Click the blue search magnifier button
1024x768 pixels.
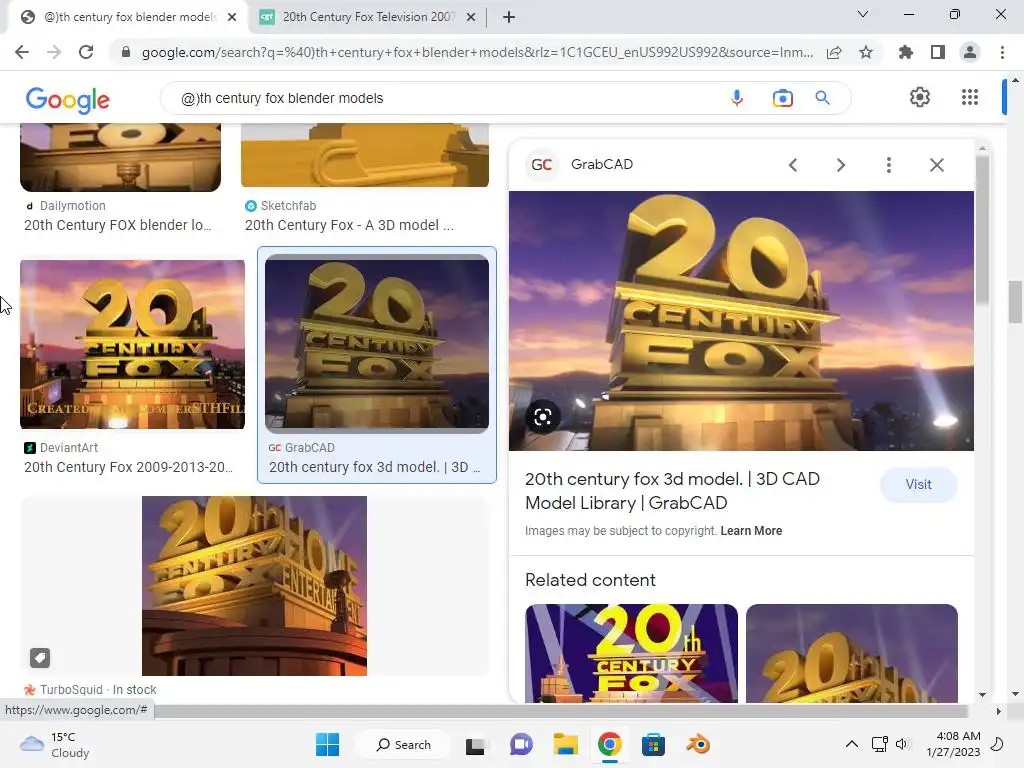point(822,98)
